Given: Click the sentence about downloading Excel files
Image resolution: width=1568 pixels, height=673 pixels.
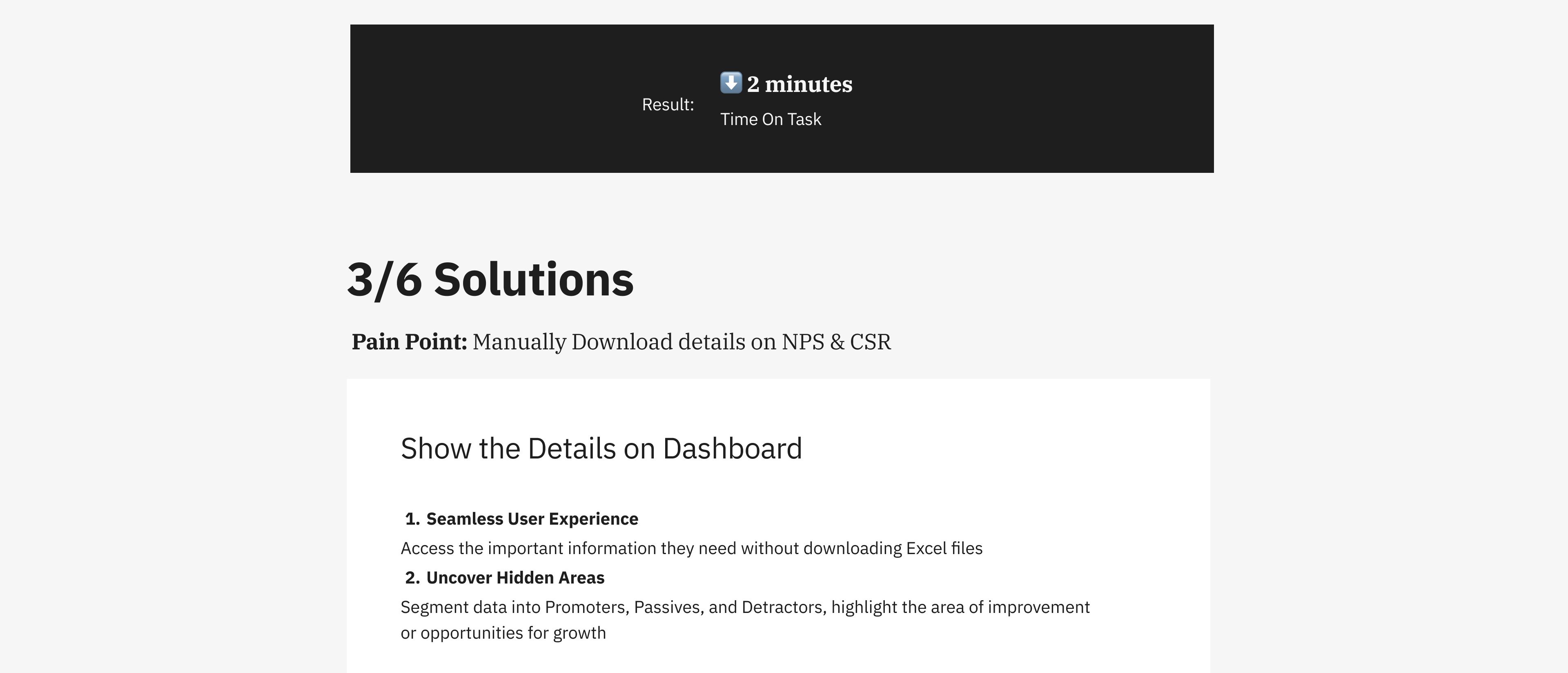Looking at the screenshot, I should pos(691,548).
